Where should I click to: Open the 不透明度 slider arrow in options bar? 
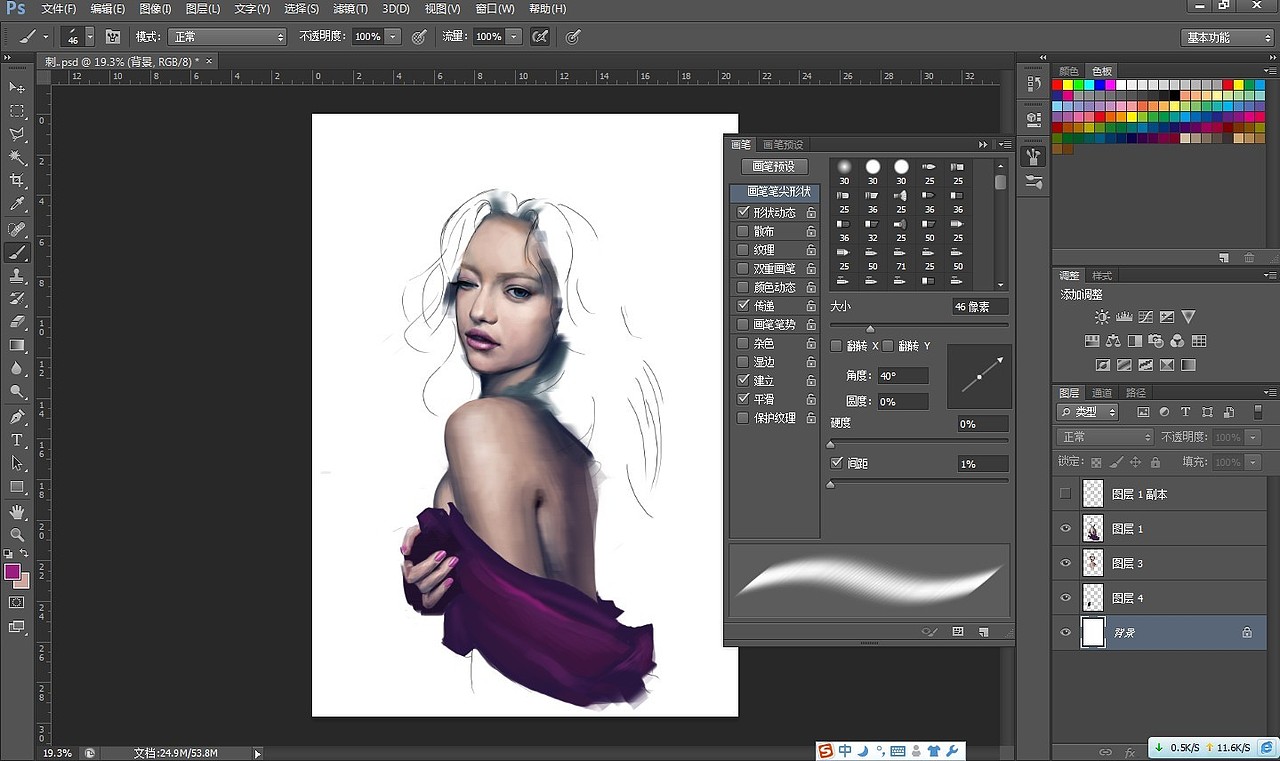coord(393,36)
